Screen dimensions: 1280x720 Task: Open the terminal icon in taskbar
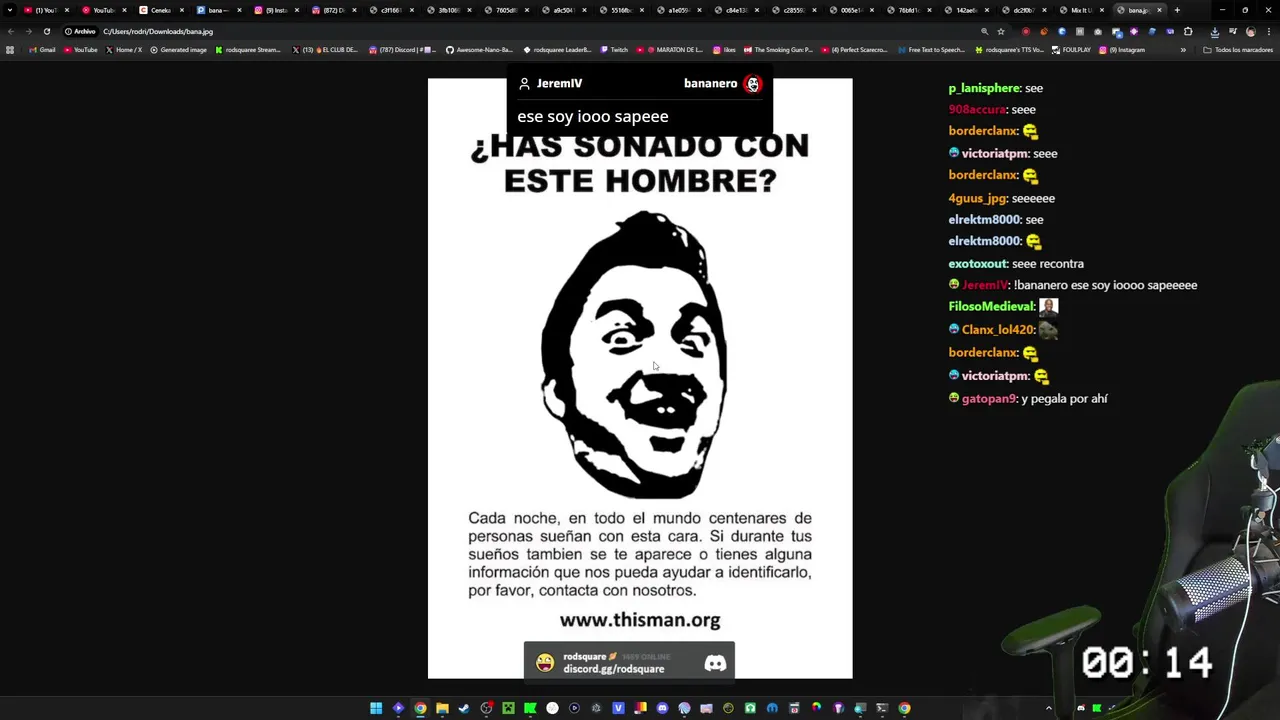coord(882,708)
